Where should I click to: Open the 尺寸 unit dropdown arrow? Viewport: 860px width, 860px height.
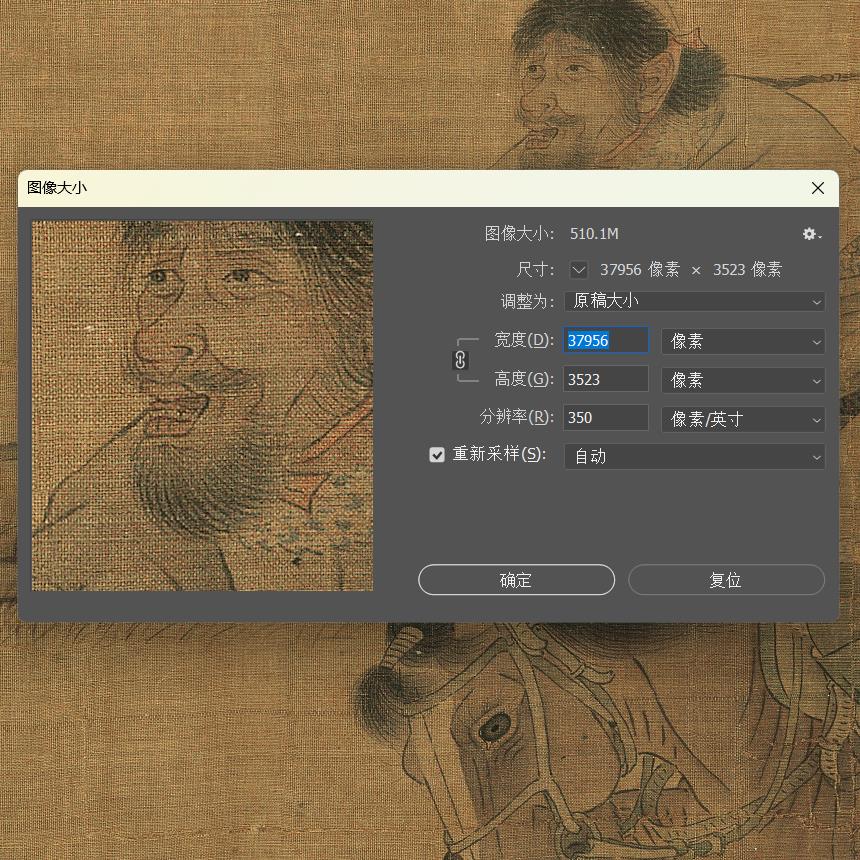[579, 269]
